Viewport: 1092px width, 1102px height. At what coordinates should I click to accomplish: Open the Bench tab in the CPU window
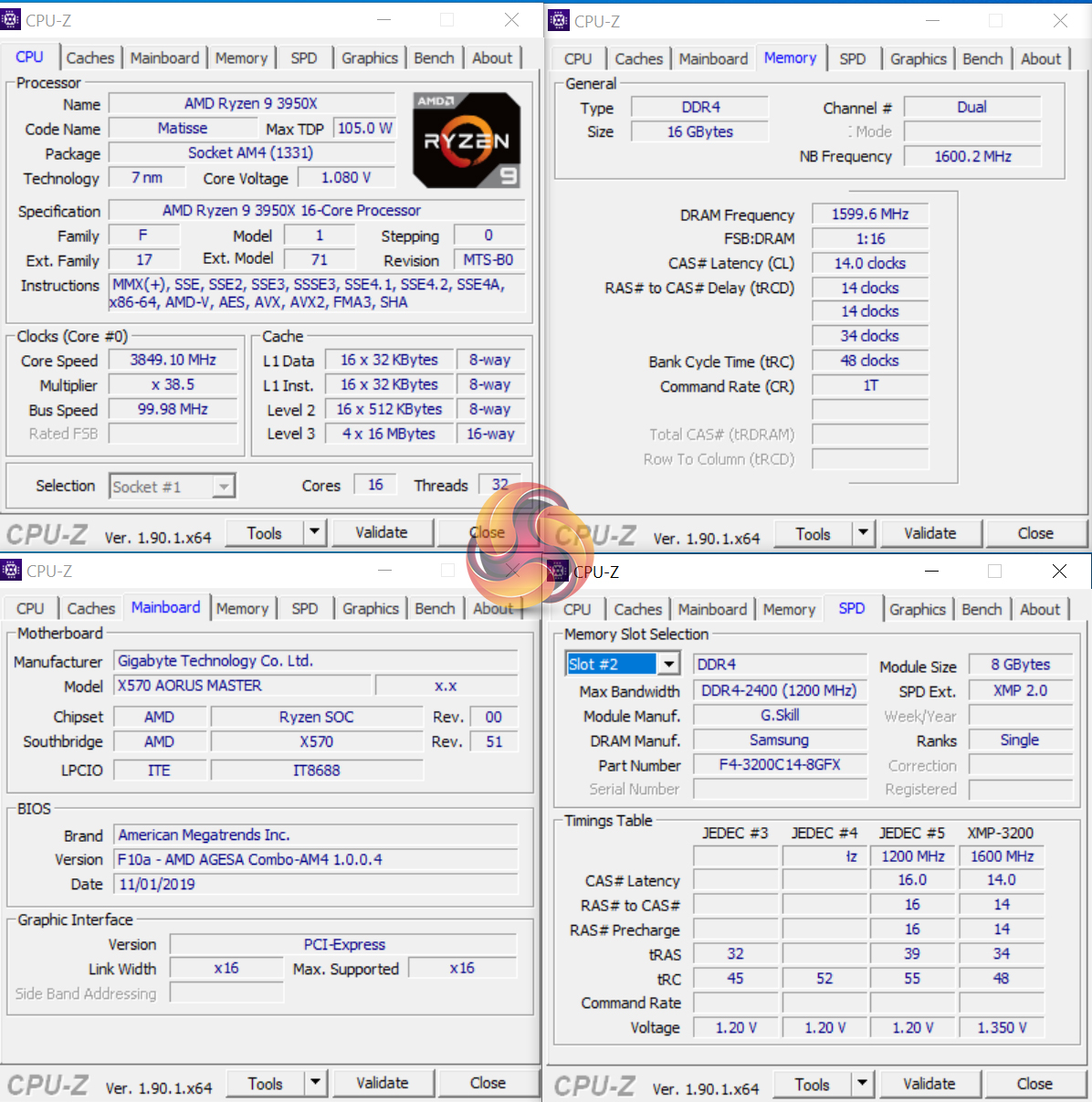tap(434, 58)
